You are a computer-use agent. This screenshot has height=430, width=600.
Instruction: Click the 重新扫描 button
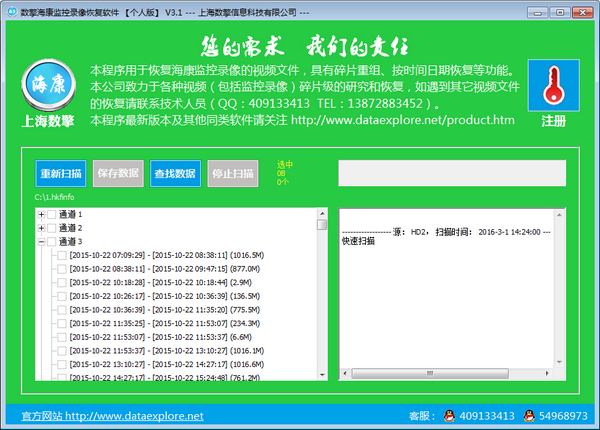[61, 173]
